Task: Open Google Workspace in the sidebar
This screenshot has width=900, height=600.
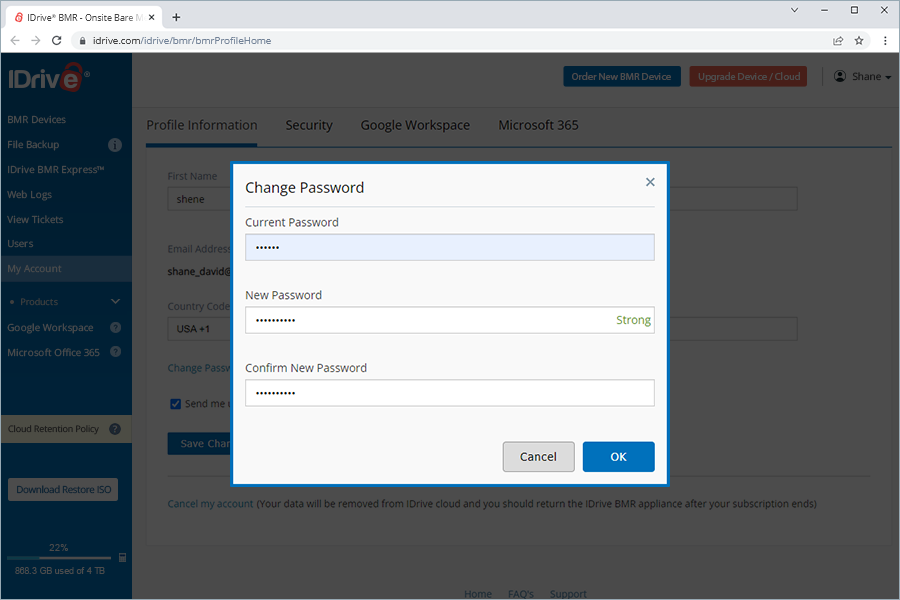Action: tap(50, 327)
